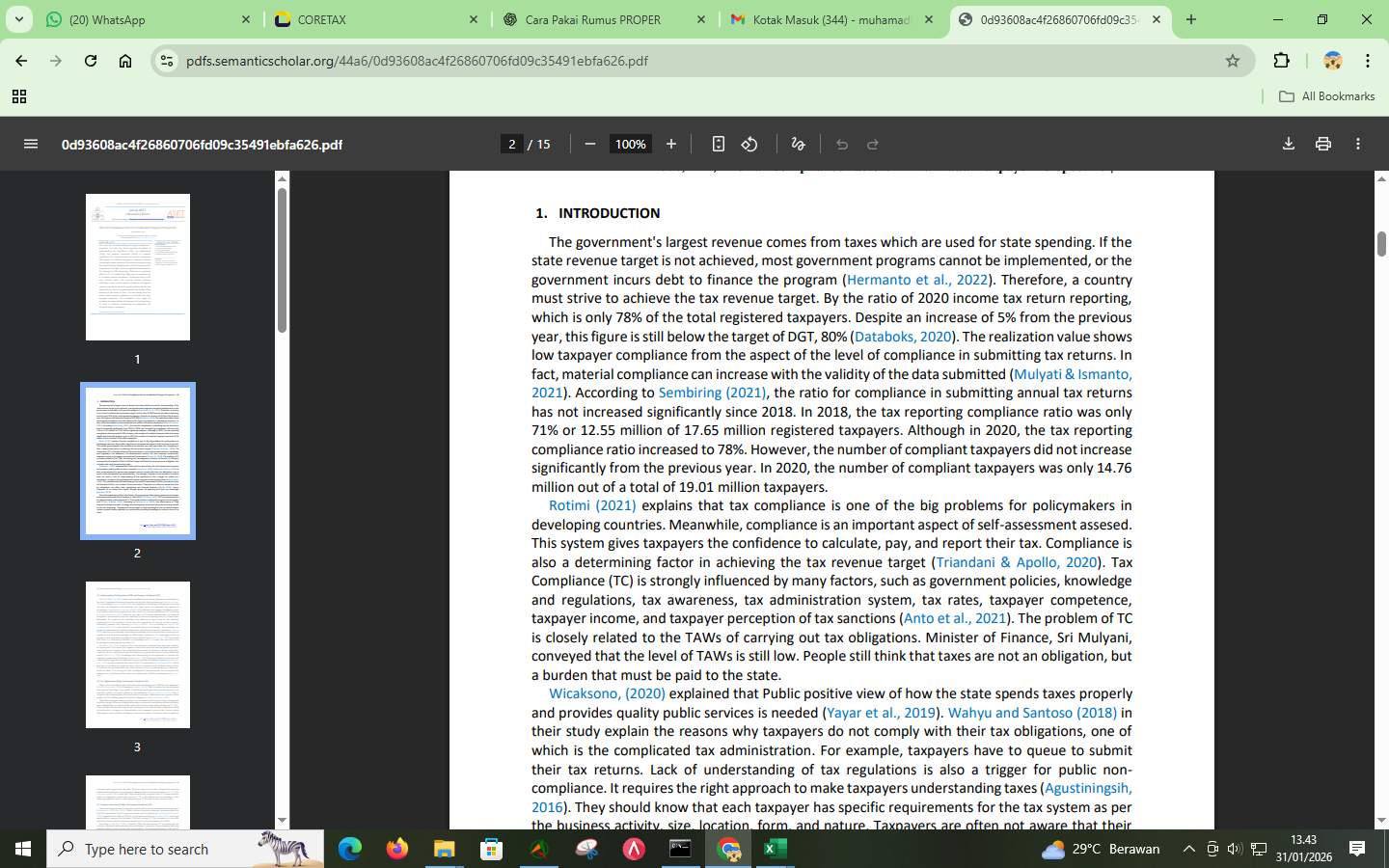The height and width of the screenshot is (868, 1389).
Task: Print the PDF document
Action: tap(1323, 144)
